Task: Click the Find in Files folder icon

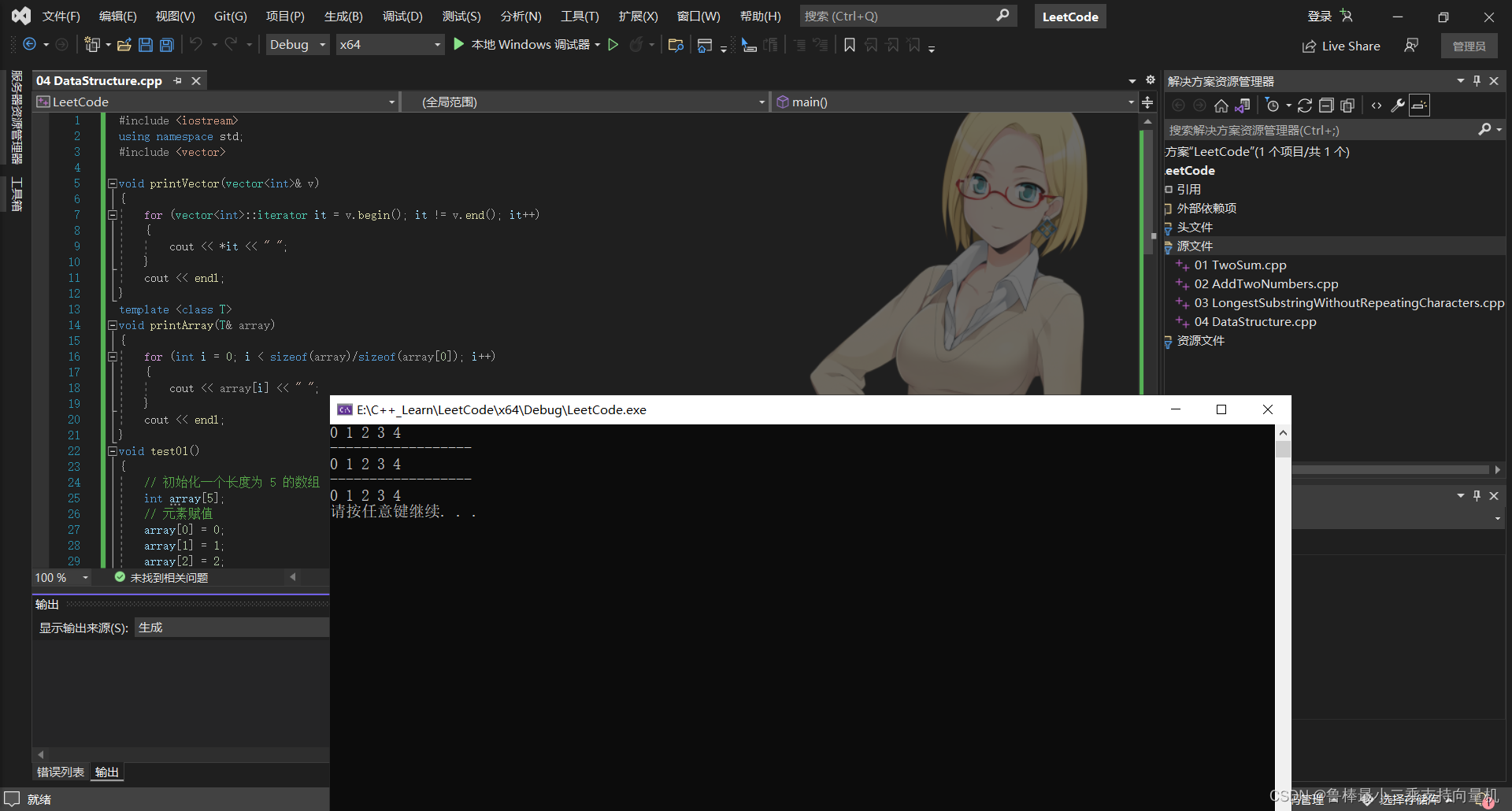Action: tap(675, 45)
